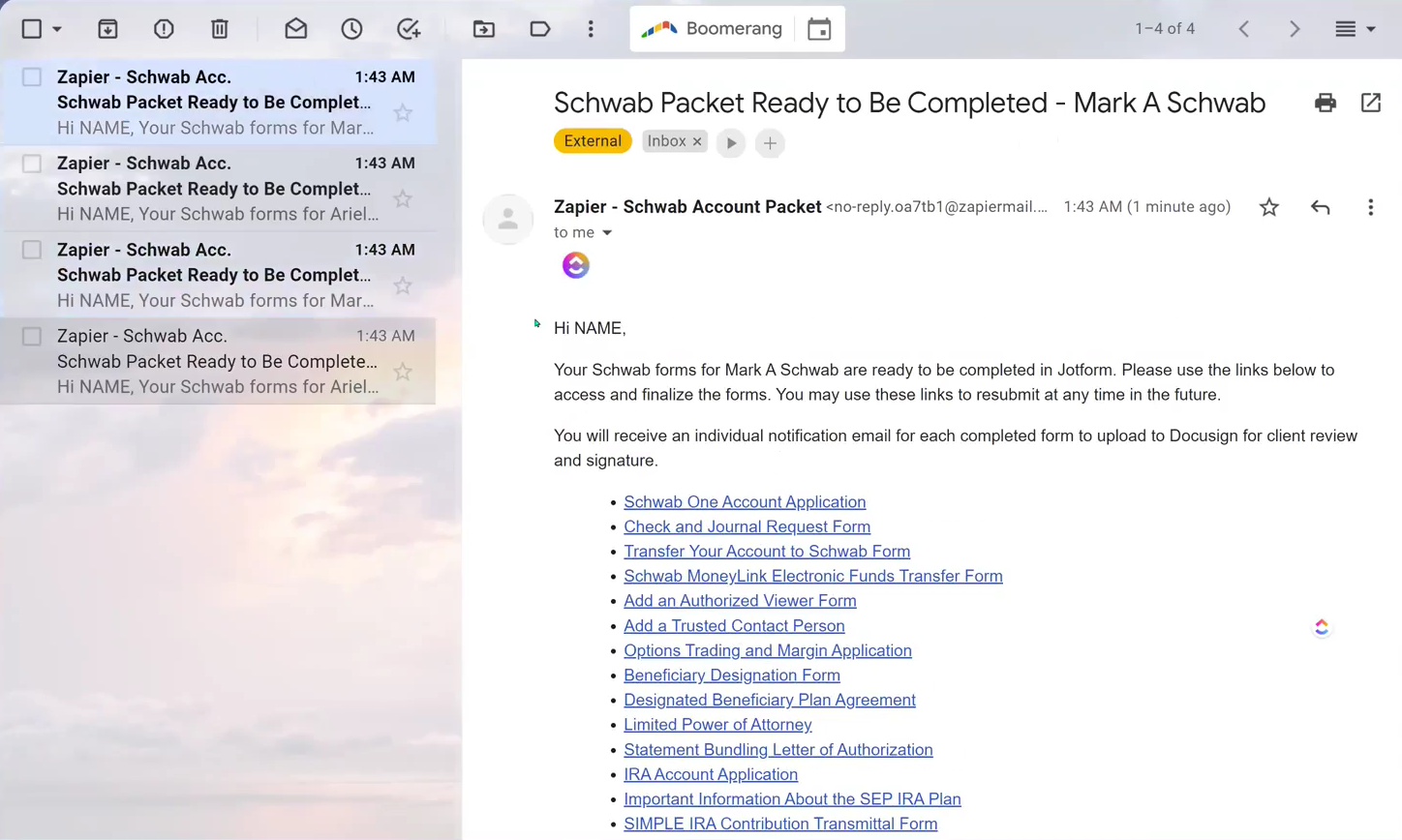Open the Check and Journal Request Form link

(747, 527)
